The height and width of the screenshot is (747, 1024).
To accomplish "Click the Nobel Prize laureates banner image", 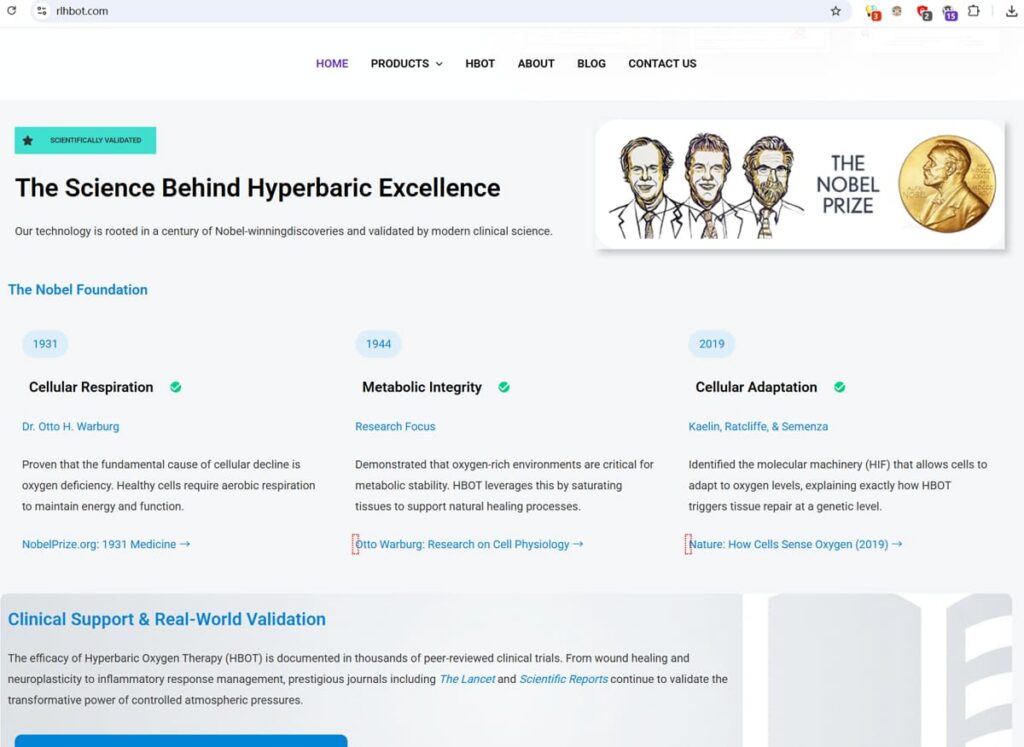I will click(x=800, y=184).
